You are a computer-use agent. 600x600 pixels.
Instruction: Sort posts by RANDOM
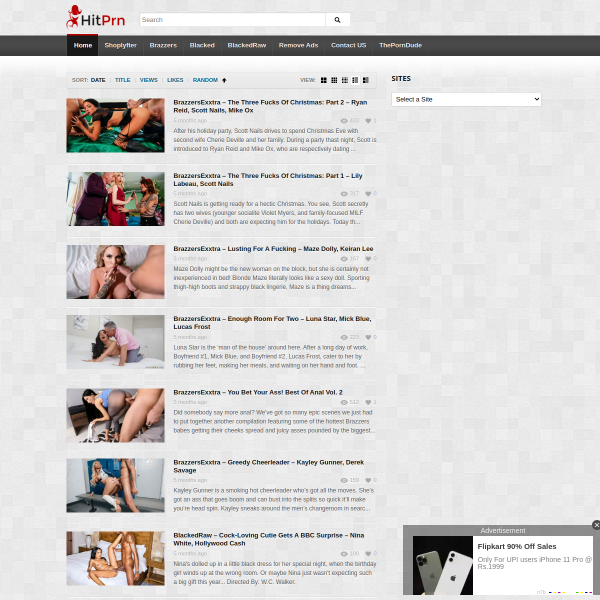pos(205,80)
